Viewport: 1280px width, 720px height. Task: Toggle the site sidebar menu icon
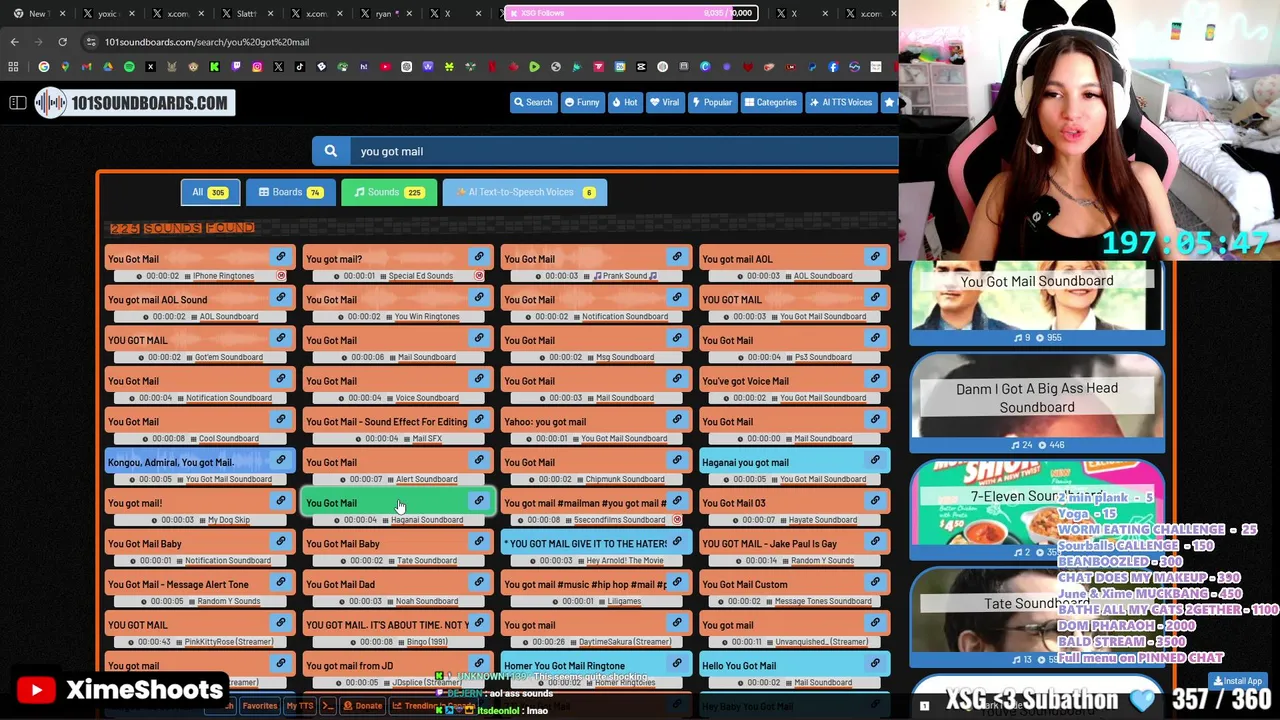(17, 103)
